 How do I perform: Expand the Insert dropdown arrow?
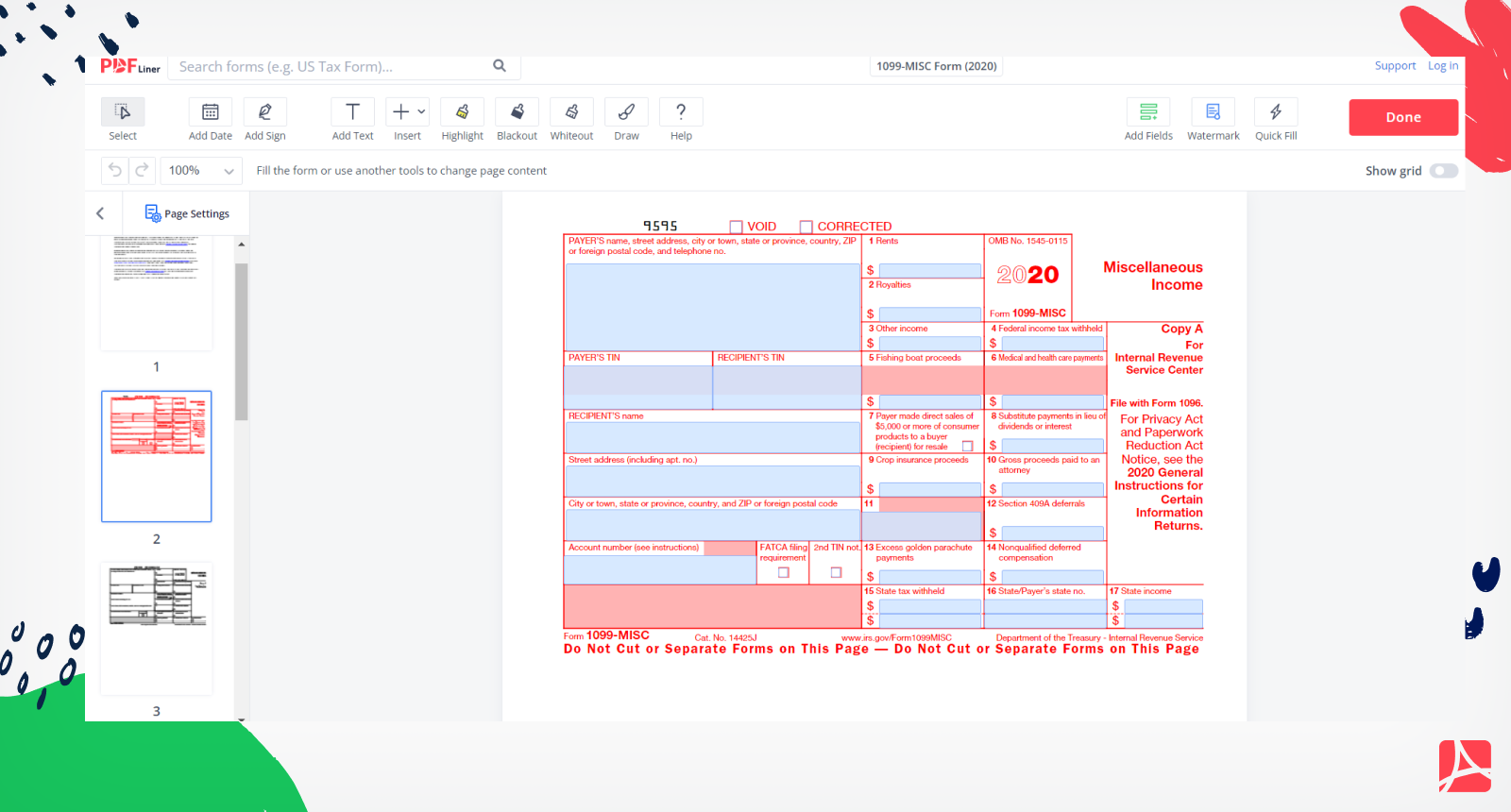pos(421,111)
